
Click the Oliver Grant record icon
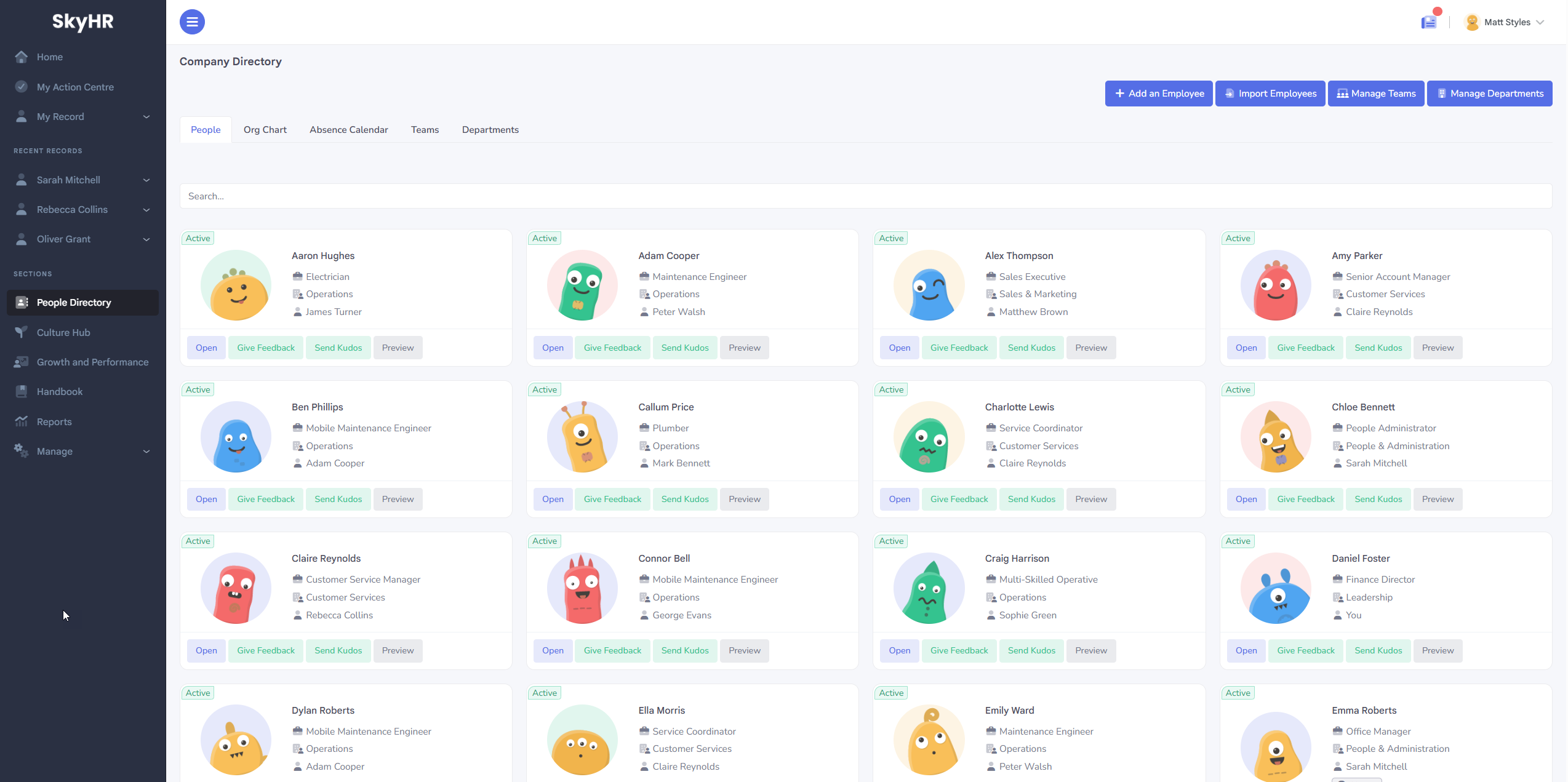tap(22, 239)
